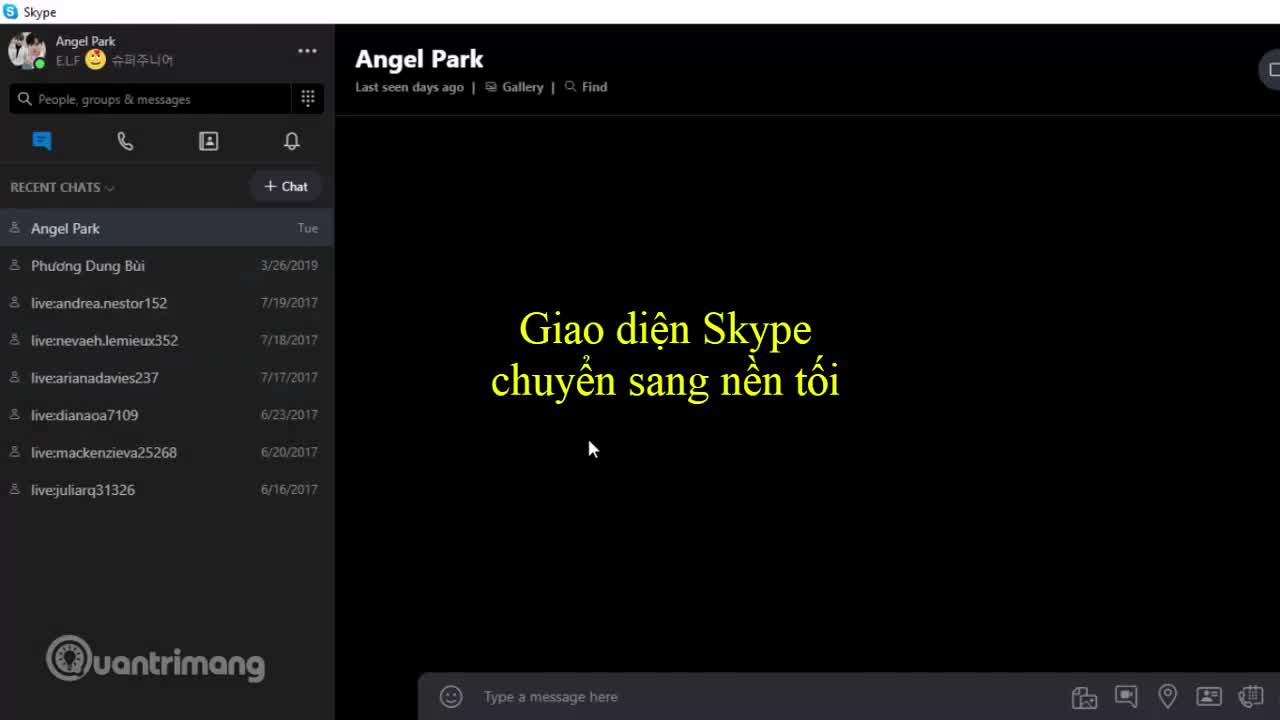
Task: Click the Angel Park profile name in sidebar
Action: 86,41
